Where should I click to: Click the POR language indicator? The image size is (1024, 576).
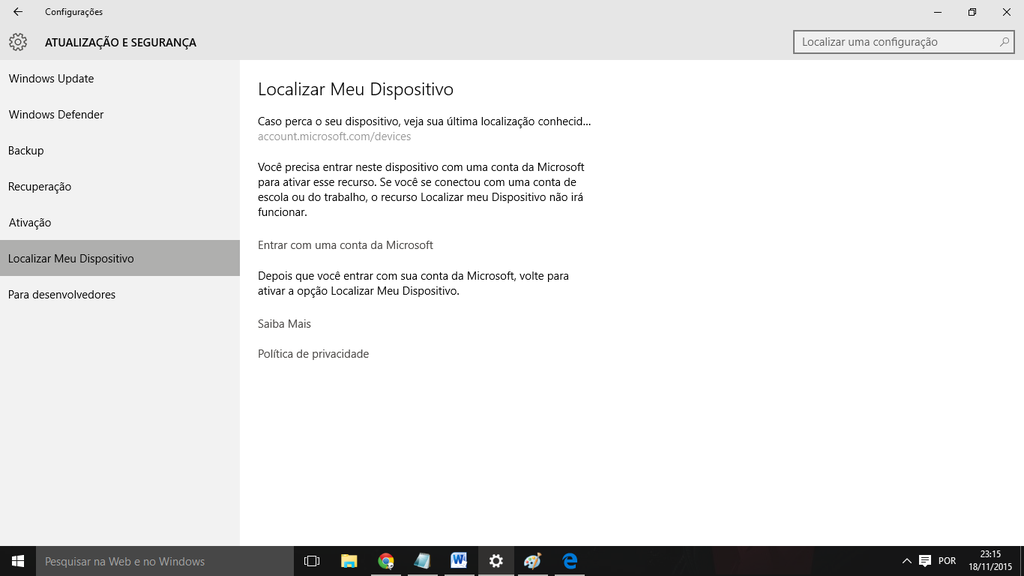[947, 561]
